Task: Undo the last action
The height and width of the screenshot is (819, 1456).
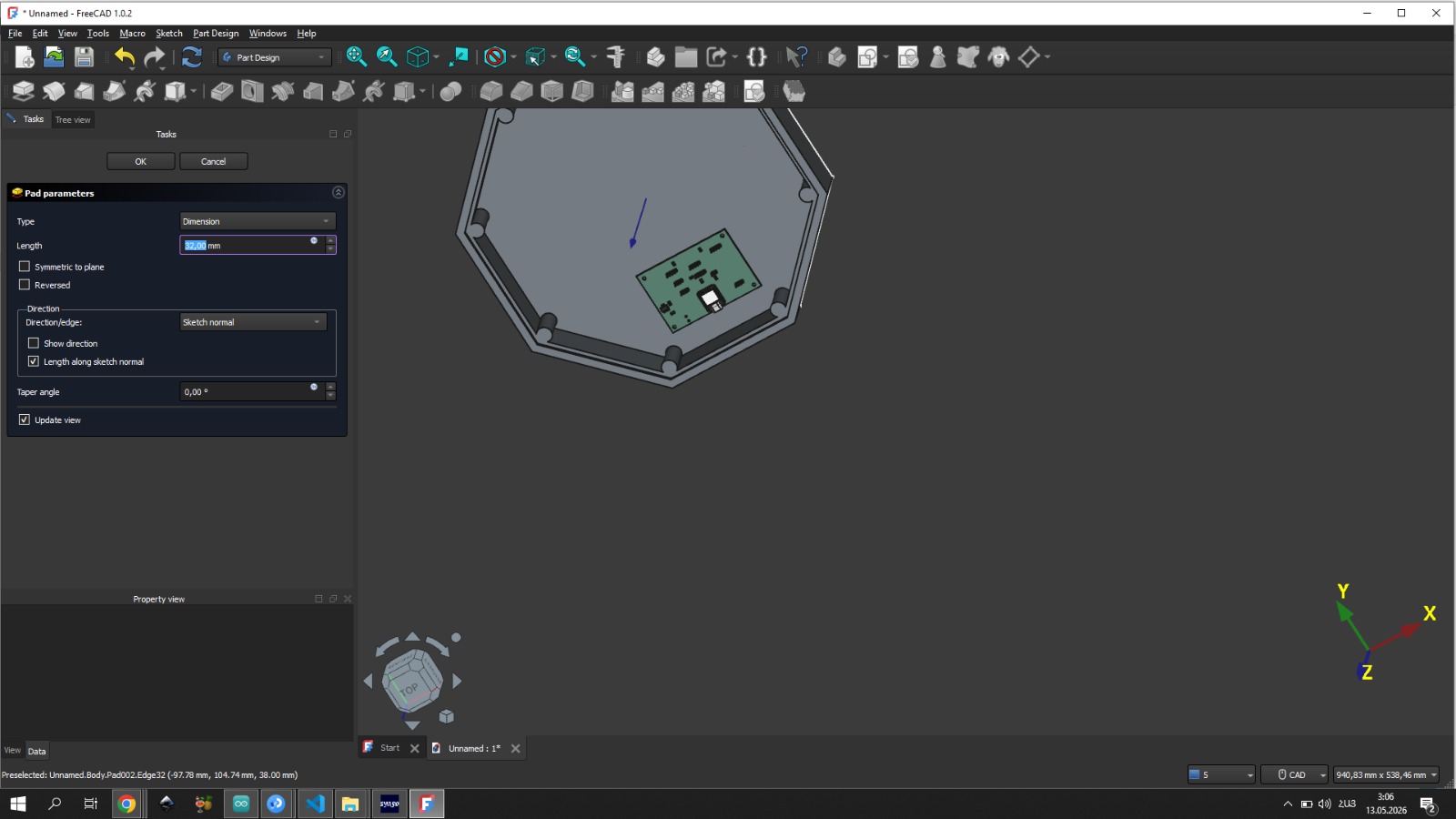Action: tap(124, 57)
